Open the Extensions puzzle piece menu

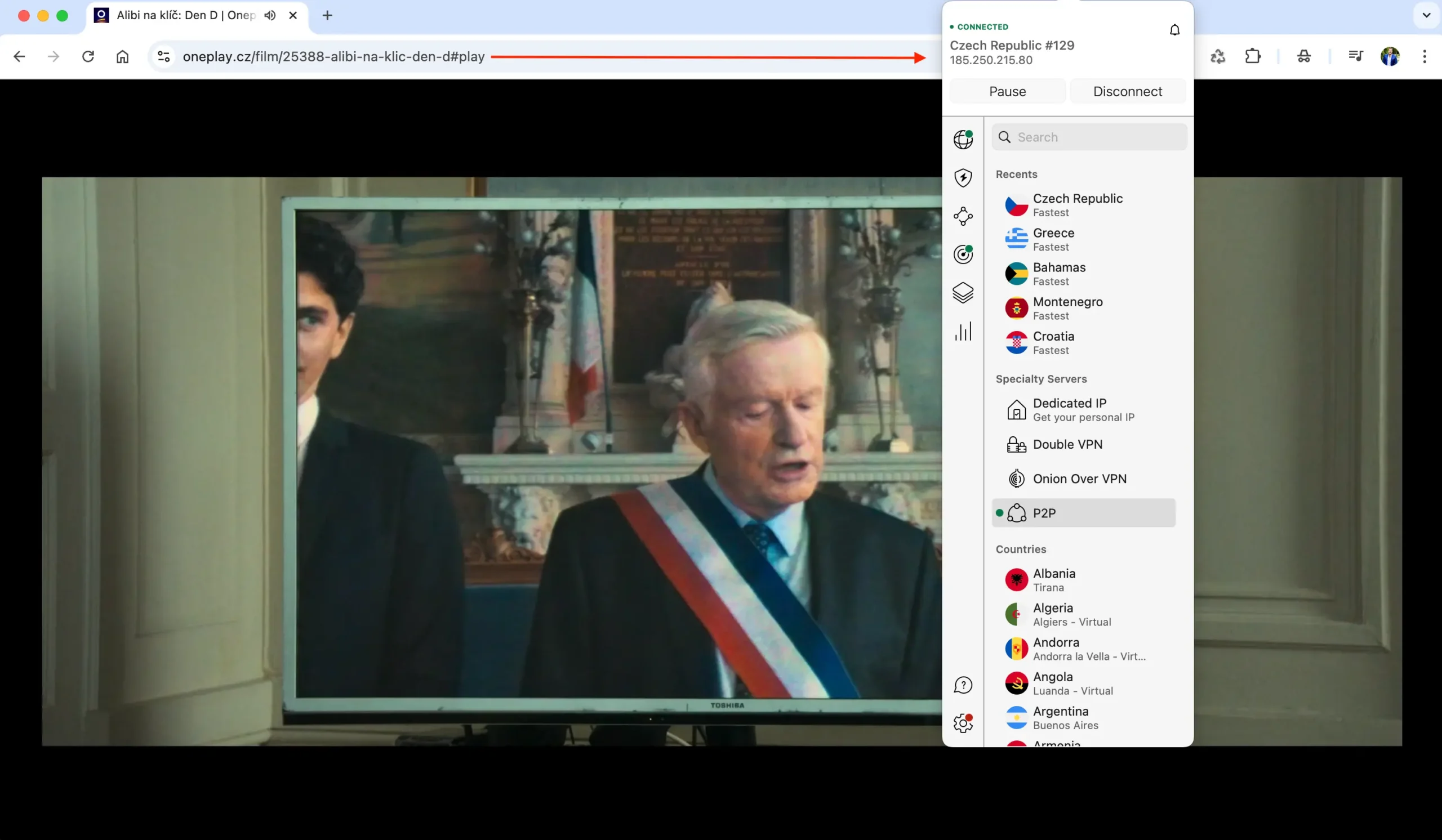click(x=1253, y=57)
